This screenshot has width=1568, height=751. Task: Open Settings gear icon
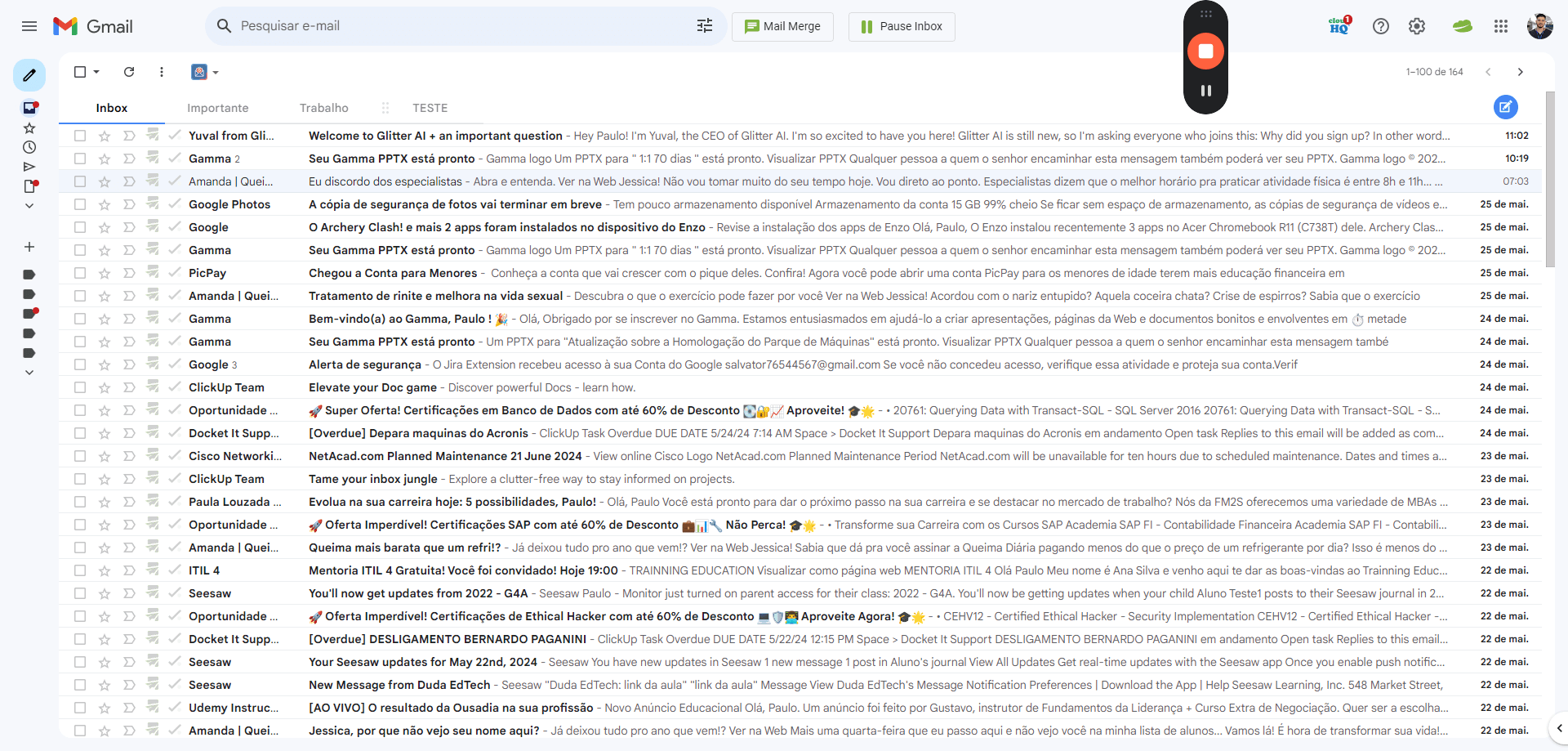(1417, 26)
